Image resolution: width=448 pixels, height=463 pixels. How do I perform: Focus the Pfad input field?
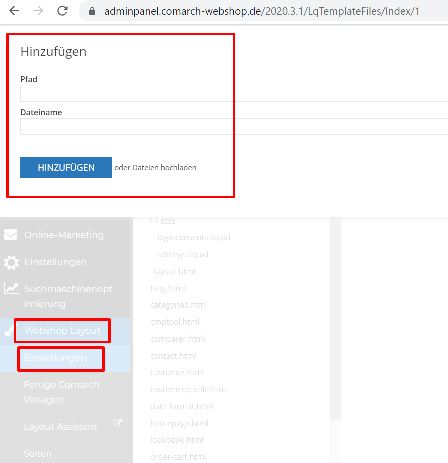coord(234,93)
